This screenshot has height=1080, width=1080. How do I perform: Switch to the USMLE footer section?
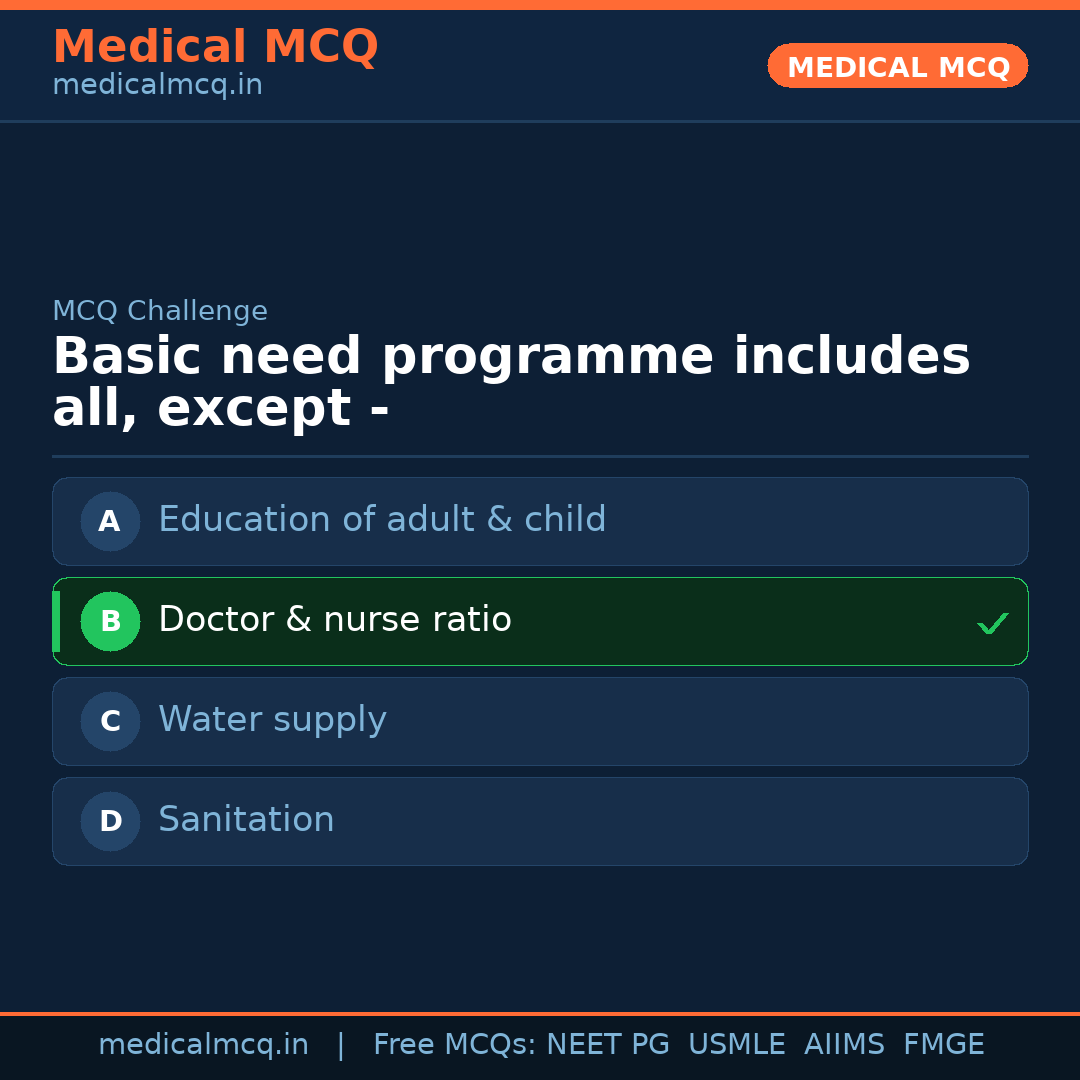tap(737, 1044)
